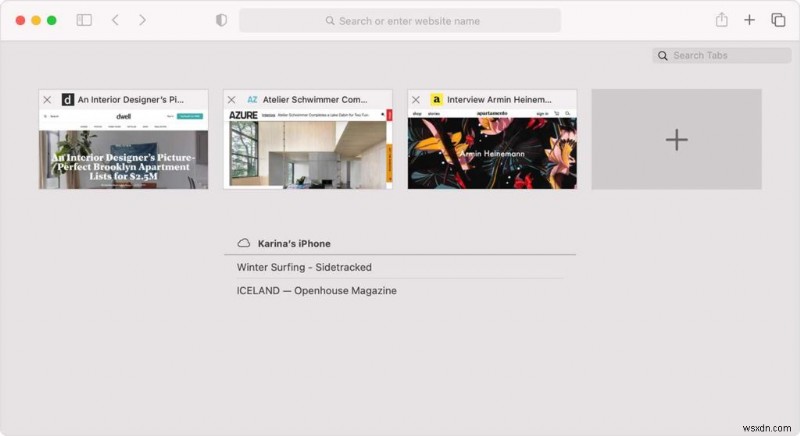The height and width of the screenshot is (436, 800).
Task: Open the dwell Interior Designer tab thumbnail
Action: click(x=123, y=149)
